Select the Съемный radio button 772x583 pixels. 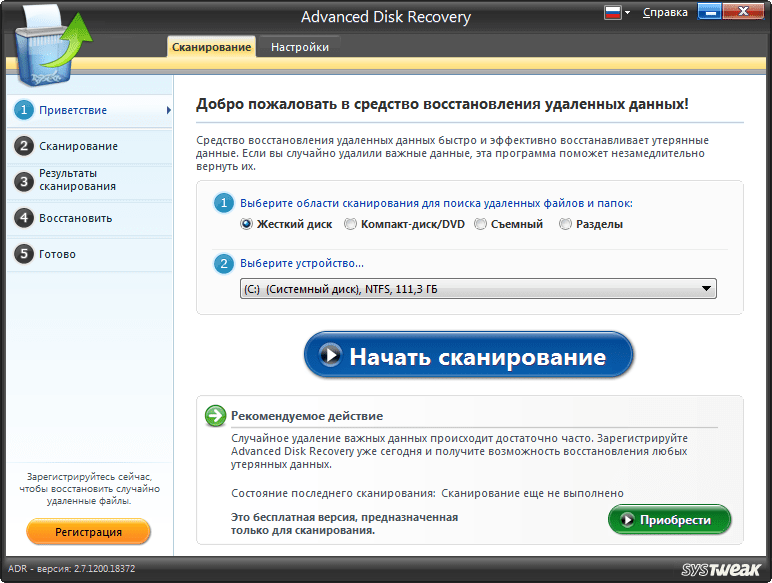point(480,224)
